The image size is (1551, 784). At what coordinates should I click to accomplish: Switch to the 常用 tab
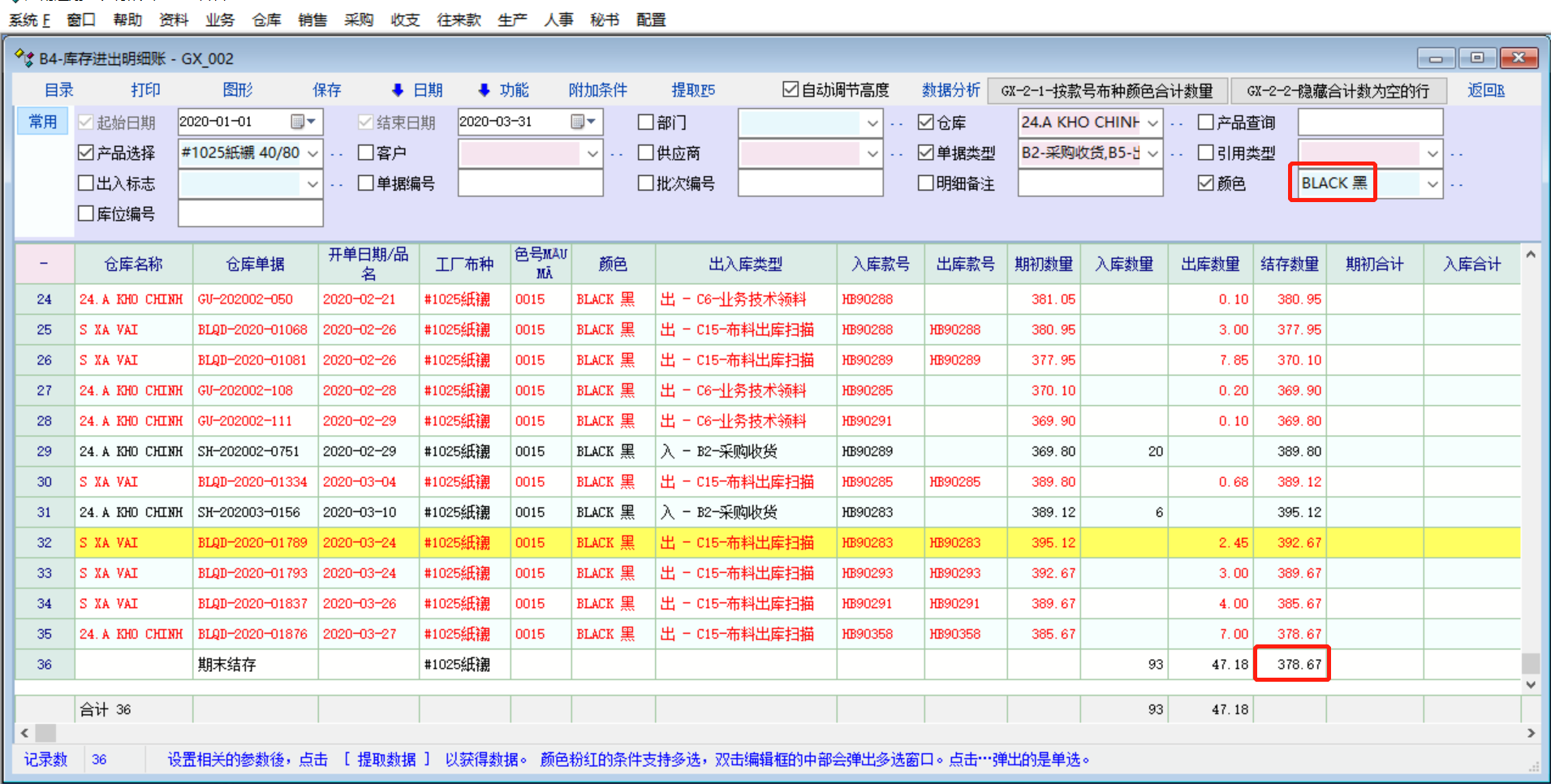click(x=43, y=122)
